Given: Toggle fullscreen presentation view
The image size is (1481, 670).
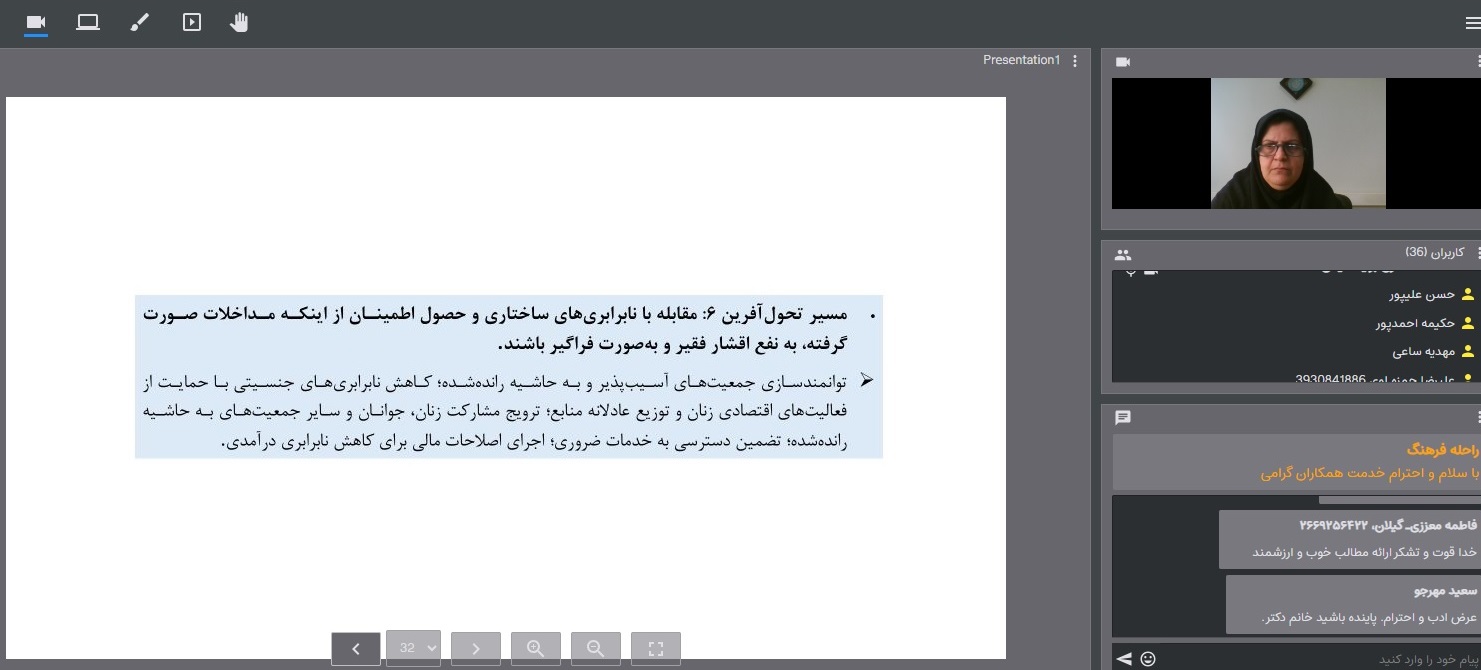Looking at the screenshot, I should point(656,648).
